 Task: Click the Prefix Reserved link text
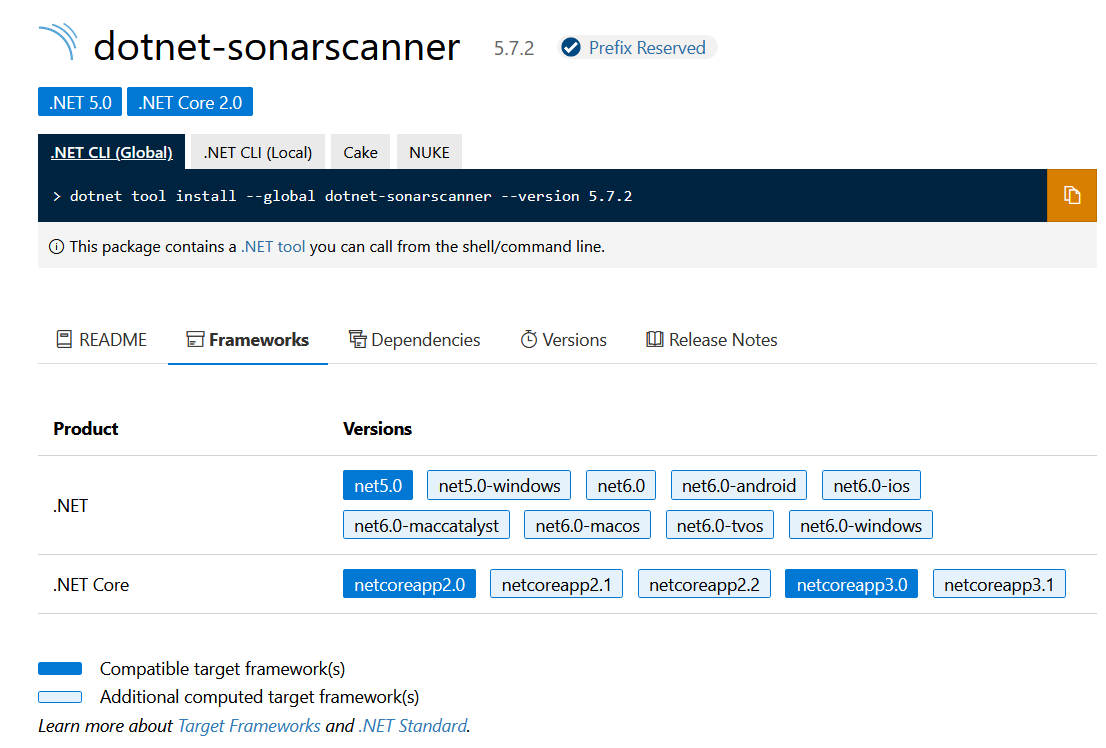pos(647,47)
